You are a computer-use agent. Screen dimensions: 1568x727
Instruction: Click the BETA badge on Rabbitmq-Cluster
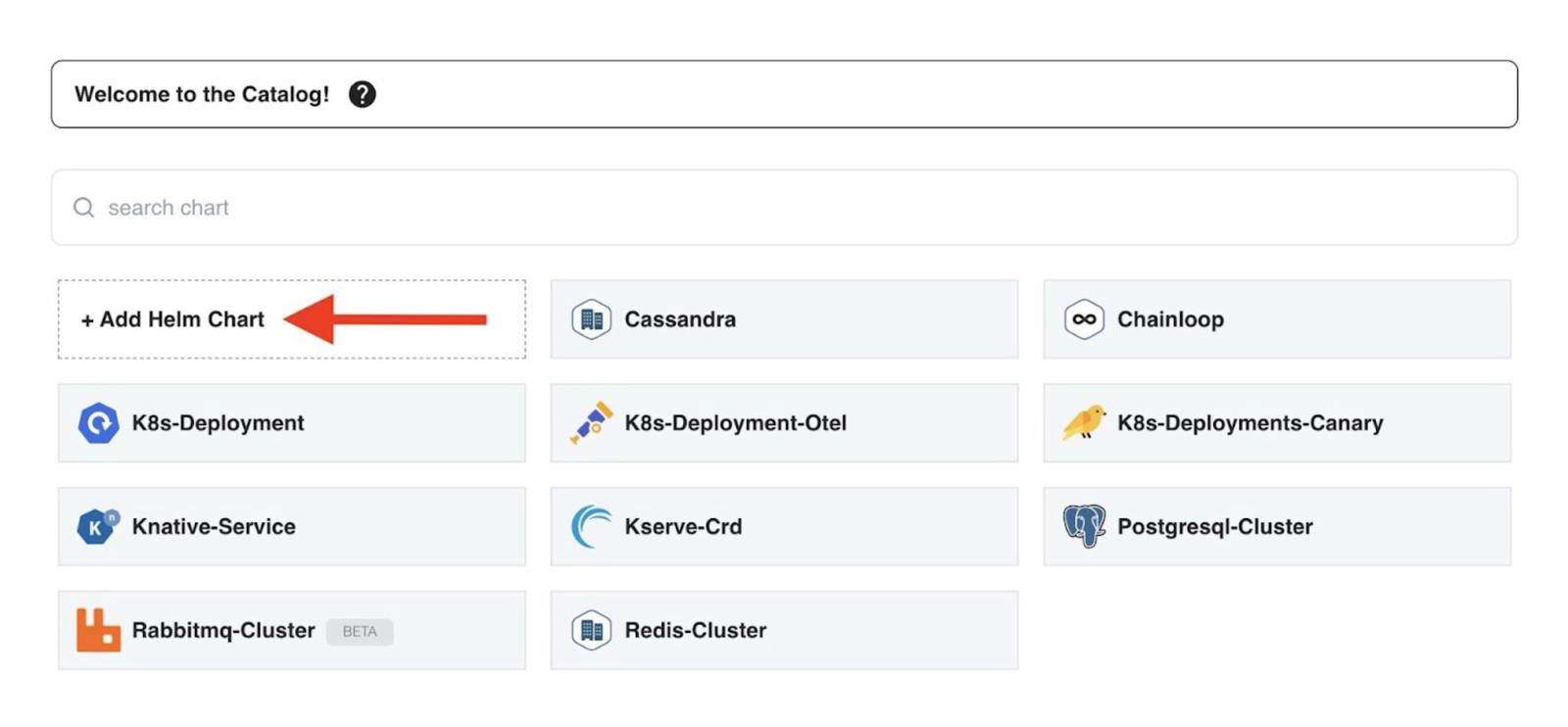pyautogui.click(x=360, y=632)
